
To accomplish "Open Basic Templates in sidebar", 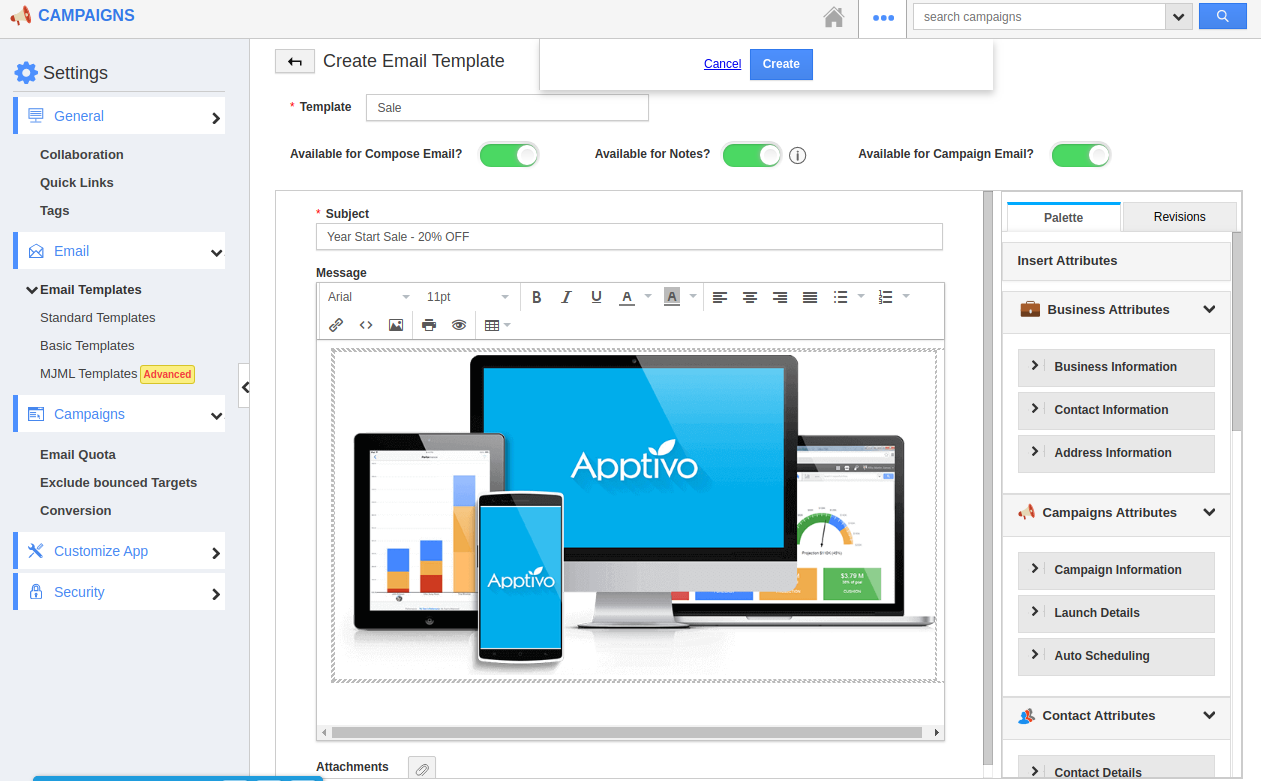I will coord(87,346).
